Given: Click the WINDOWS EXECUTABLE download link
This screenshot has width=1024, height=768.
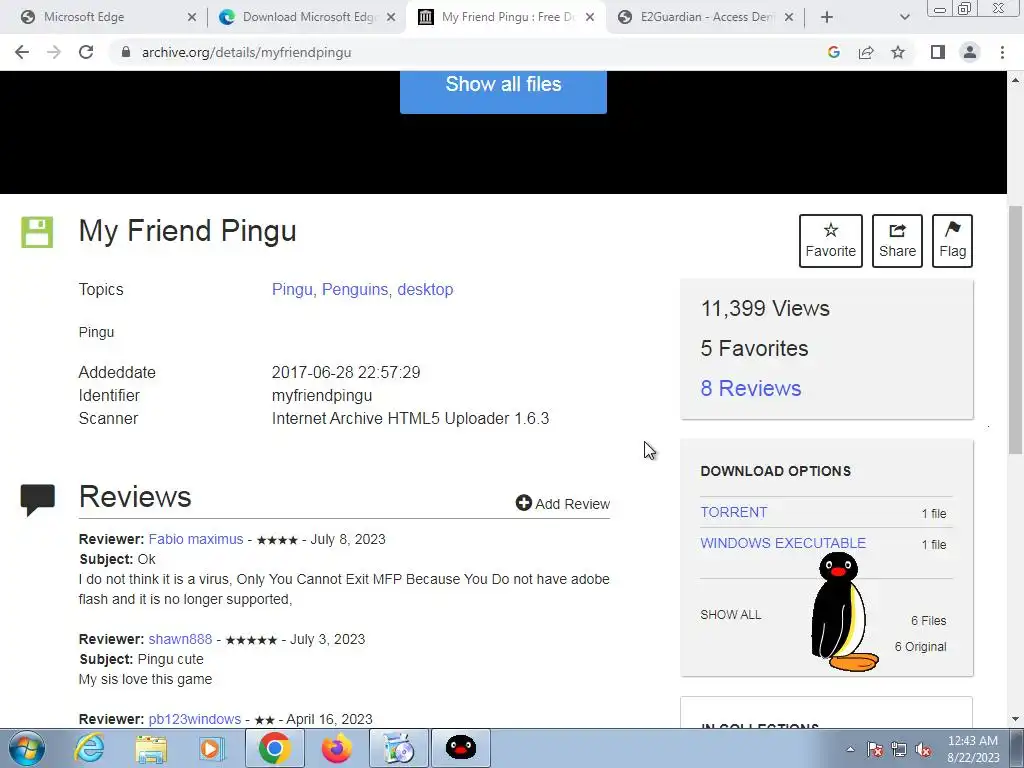Looking at the screenshot, I should click(783, 543).
